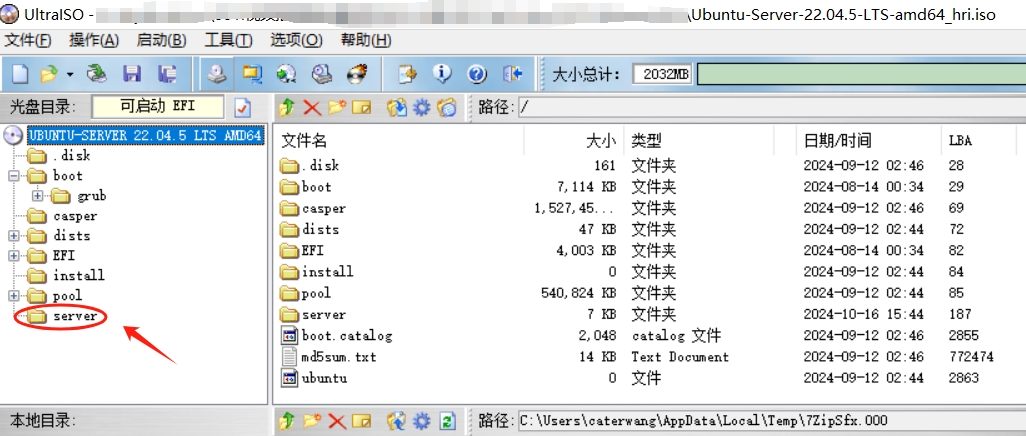
Task: Click the registration notepad toolbar icon
Action: 407,74
